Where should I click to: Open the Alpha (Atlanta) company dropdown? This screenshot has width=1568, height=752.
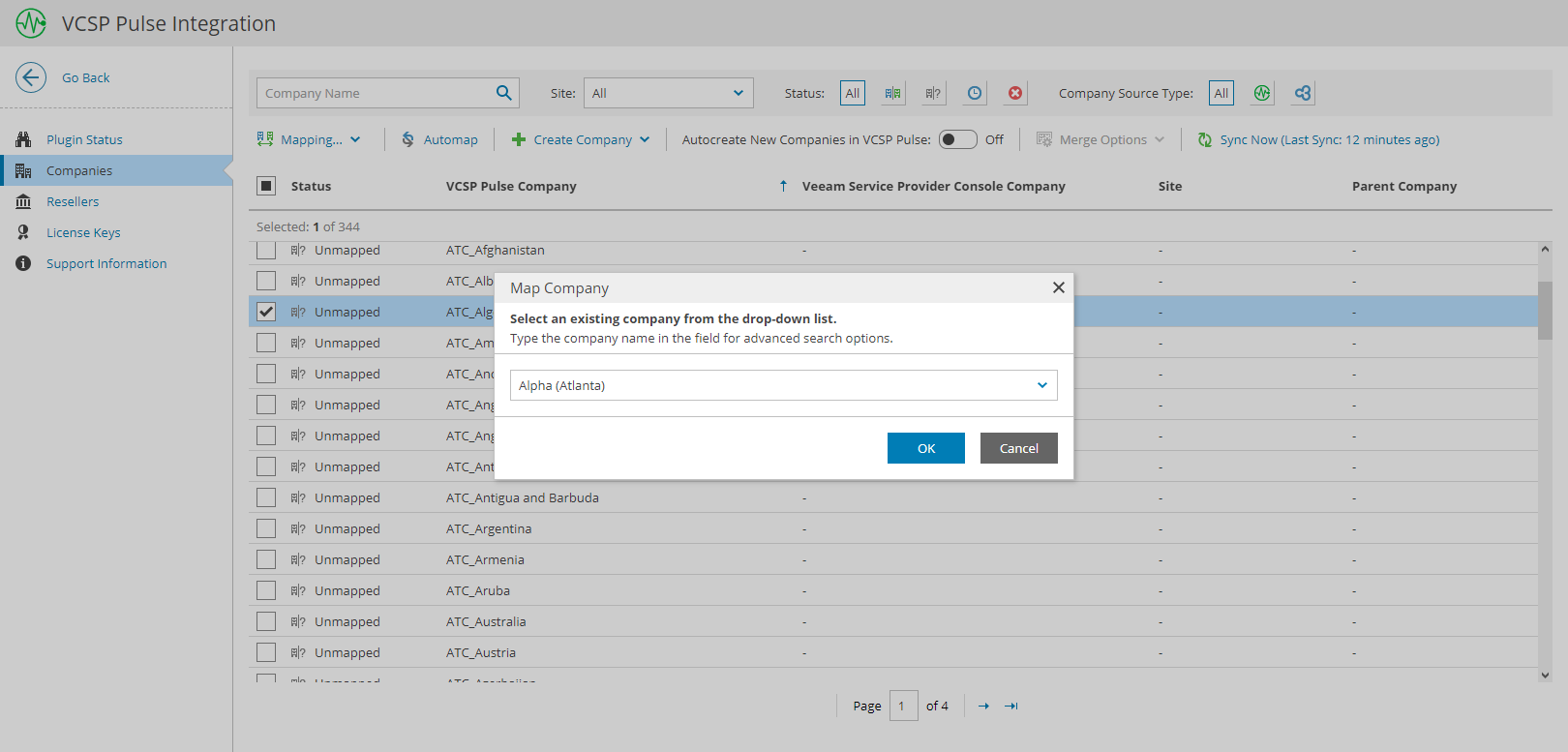point(1041,385)
